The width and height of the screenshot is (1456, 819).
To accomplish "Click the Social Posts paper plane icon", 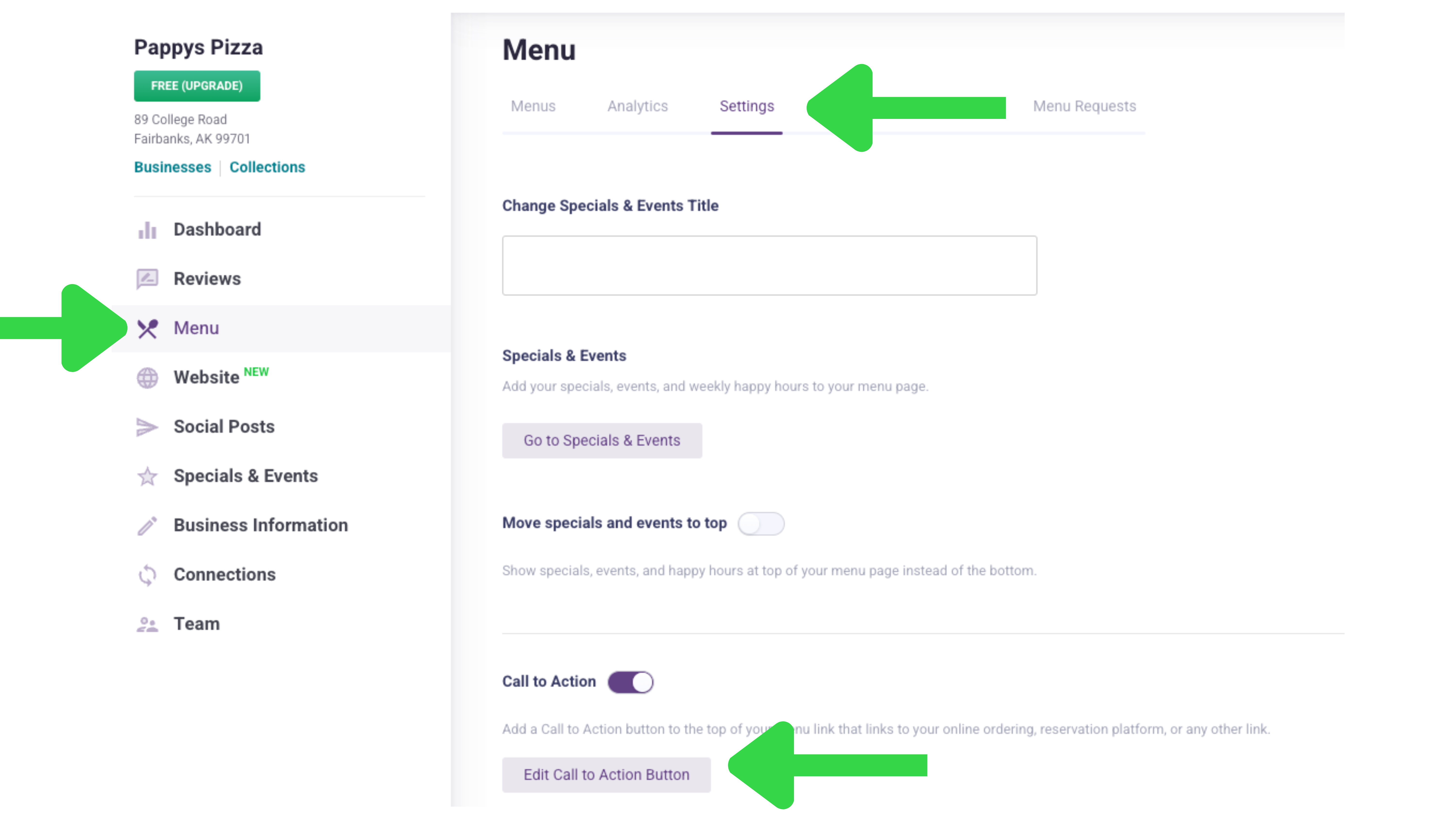I will click(147, 427).
